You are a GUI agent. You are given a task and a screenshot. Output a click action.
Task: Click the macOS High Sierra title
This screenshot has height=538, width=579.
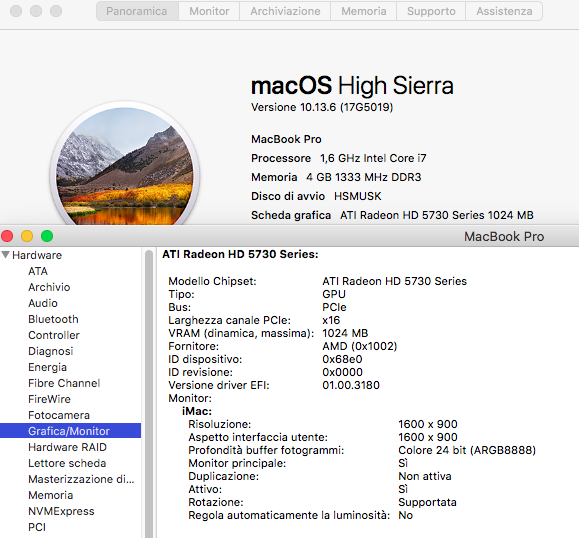352,85
